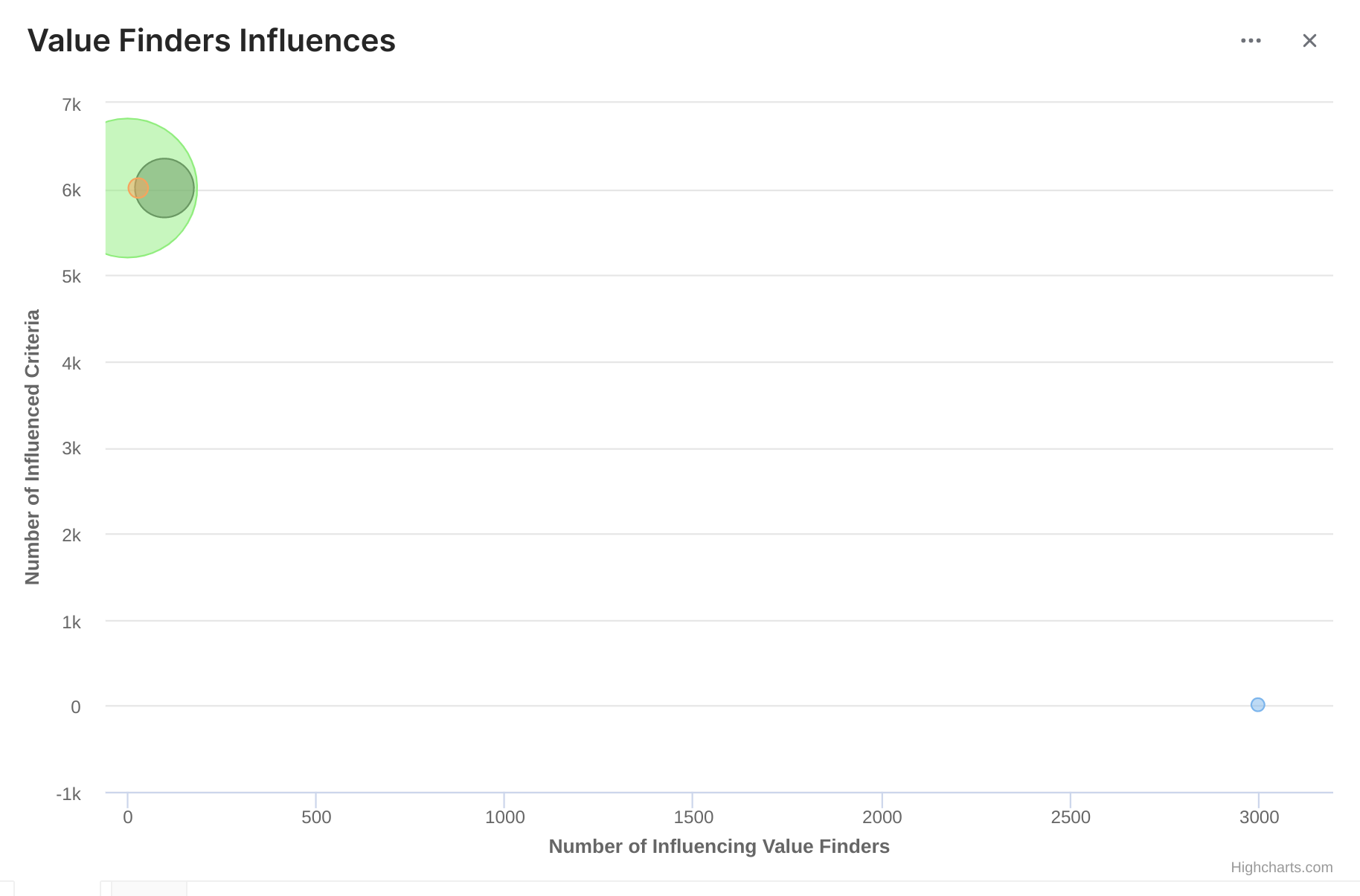
Task: Click the Number of Influencing Value Finders axis title
Action: 719,846
